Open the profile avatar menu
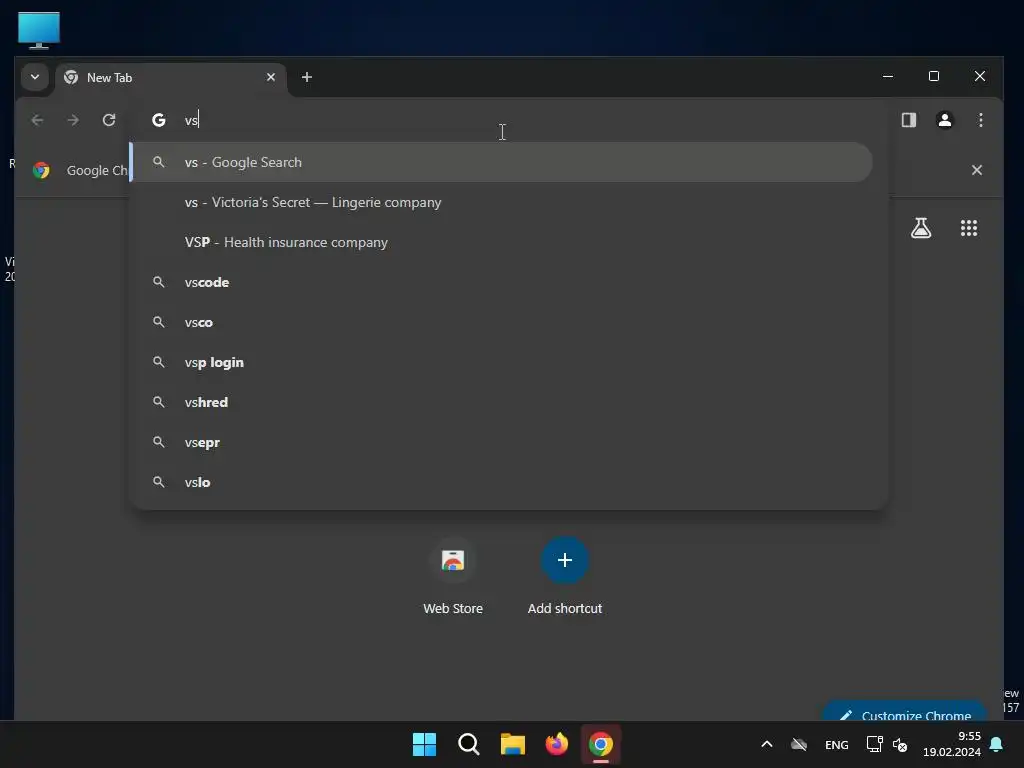Screen dimensions: 1024x768 tap(944, 120)
